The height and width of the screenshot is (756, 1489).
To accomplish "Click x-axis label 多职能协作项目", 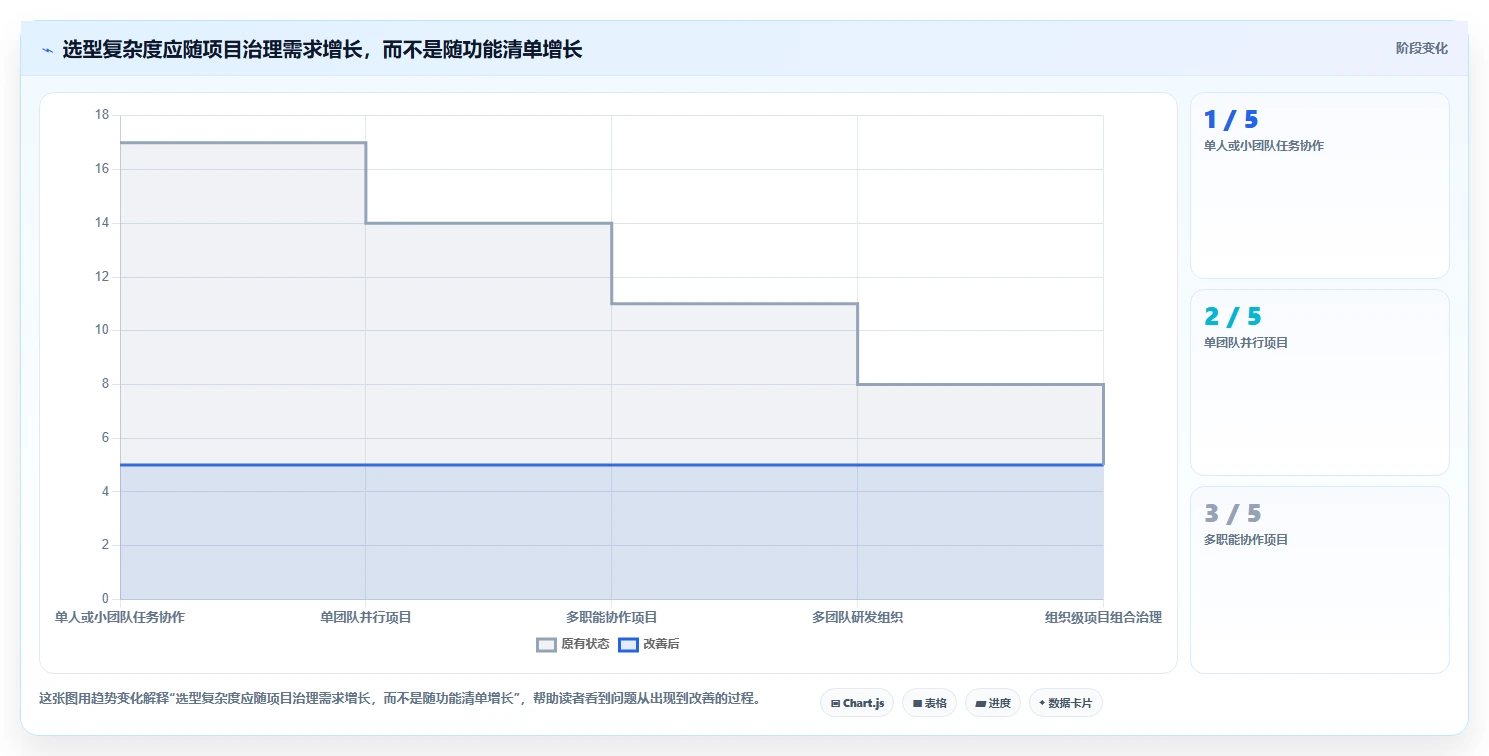I will pos(612,617).
